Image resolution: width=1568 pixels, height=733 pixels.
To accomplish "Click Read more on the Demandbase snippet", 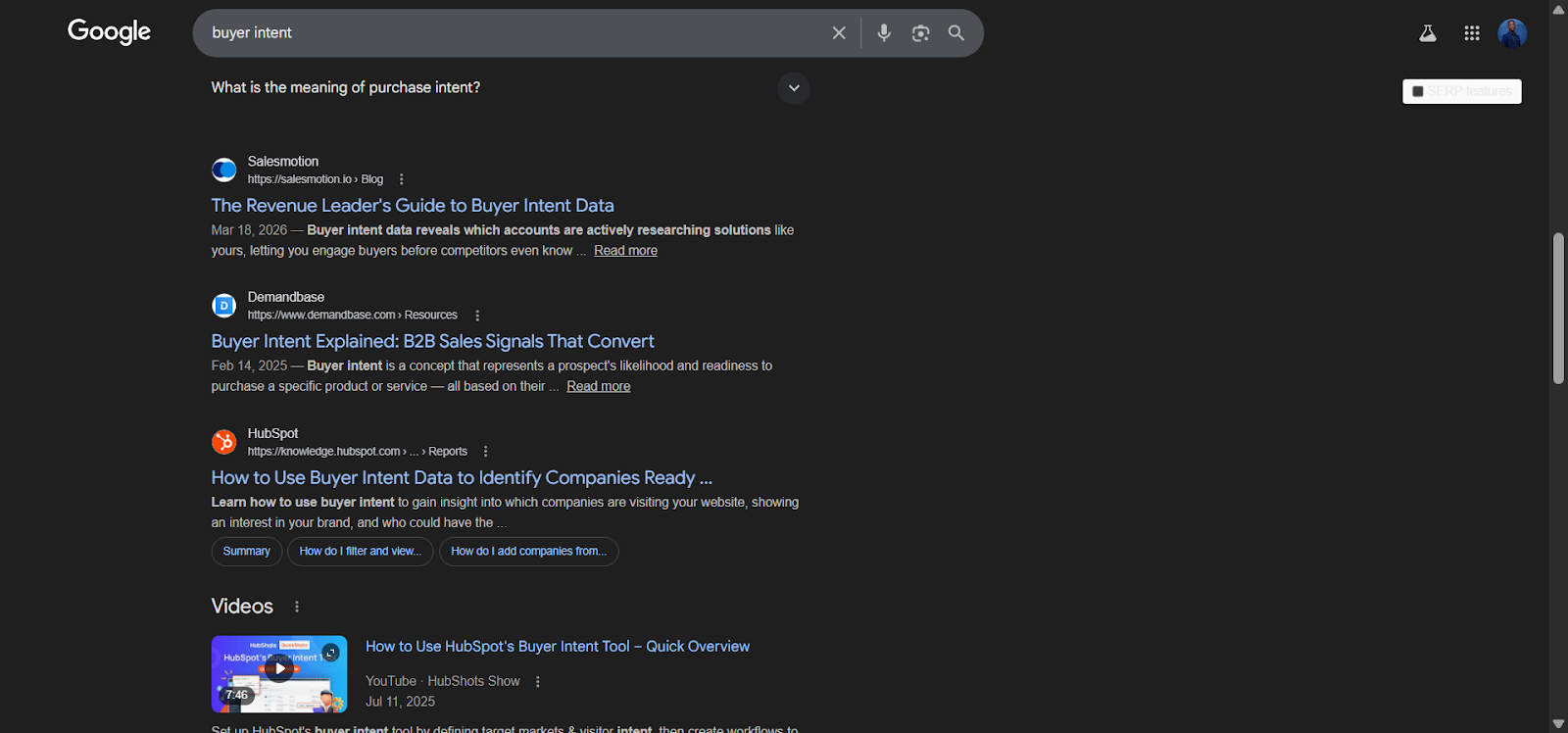I will (598, 386).
